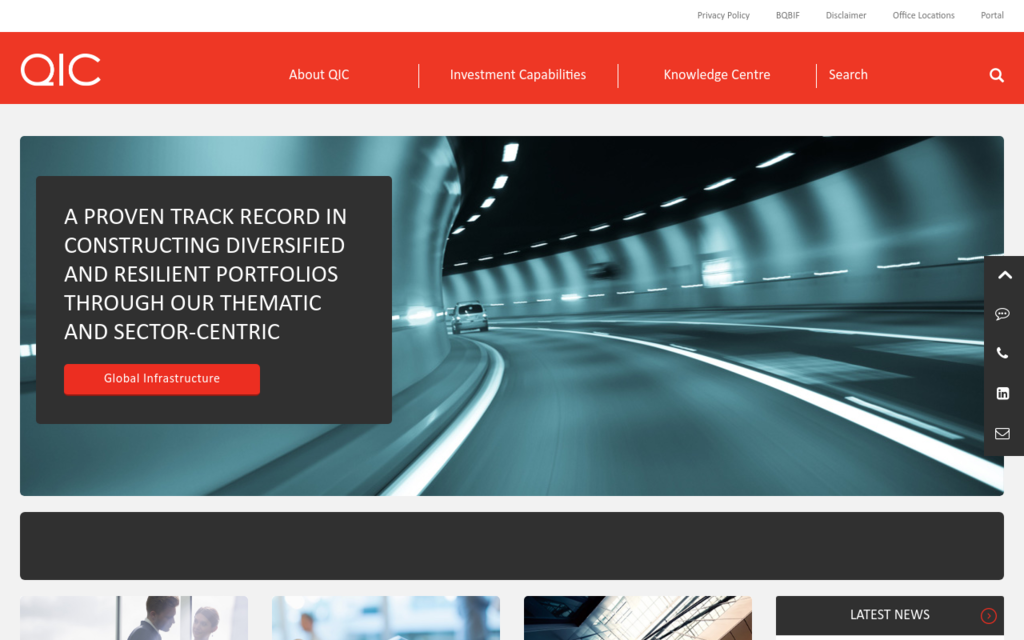Click the red arrow icon beside Latest News
1024x640 pixels.
point(988,616)
